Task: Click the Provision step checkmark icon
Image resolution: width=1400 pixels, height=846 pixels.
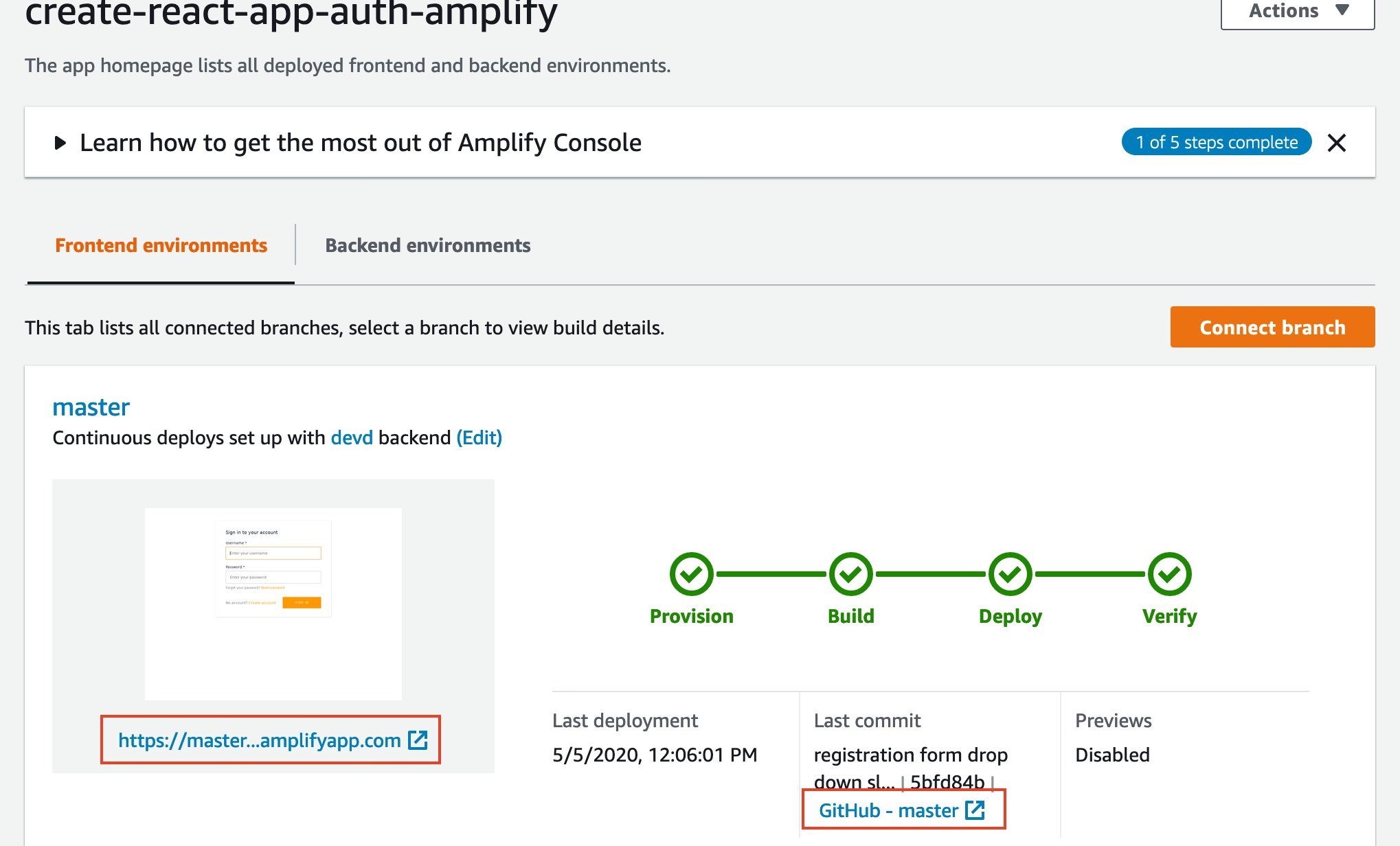Action: coord(691,574)
